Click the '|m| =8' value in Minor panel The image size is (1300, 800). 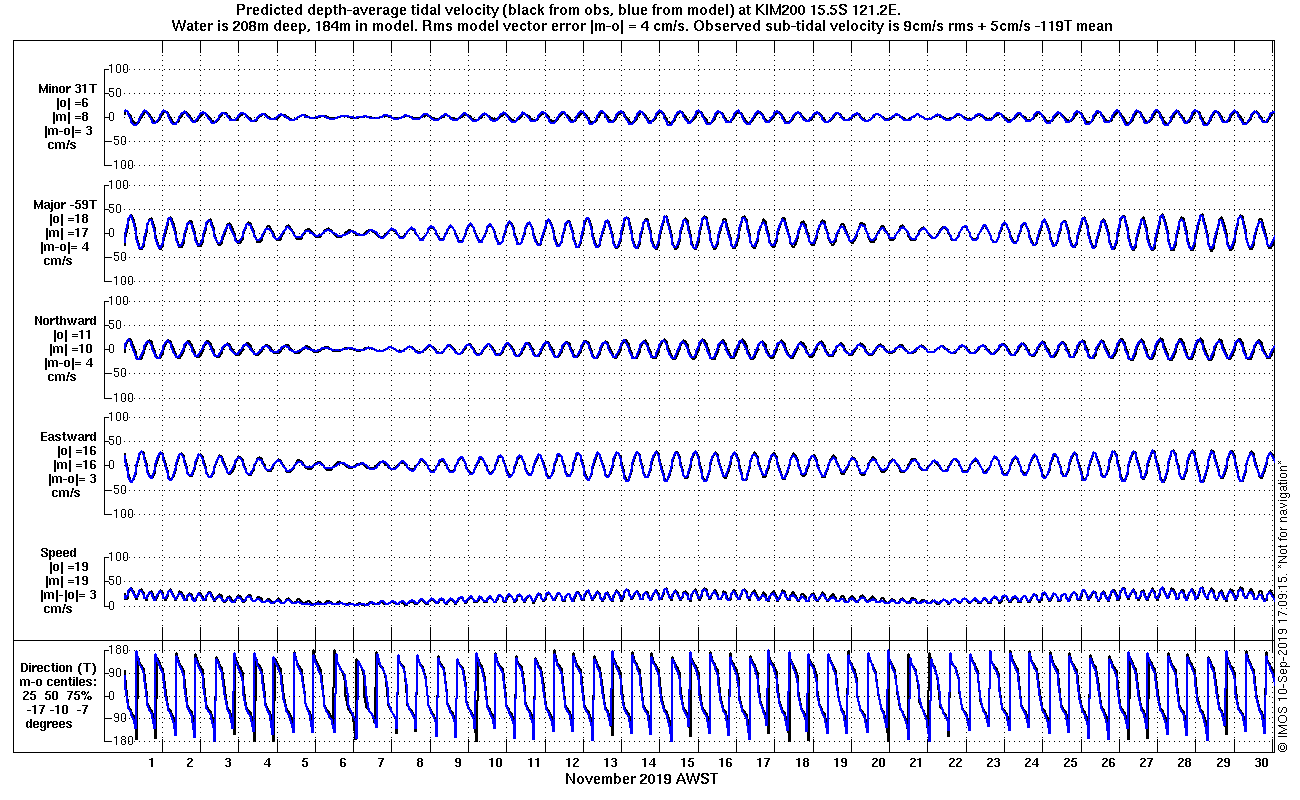(69, 117)
